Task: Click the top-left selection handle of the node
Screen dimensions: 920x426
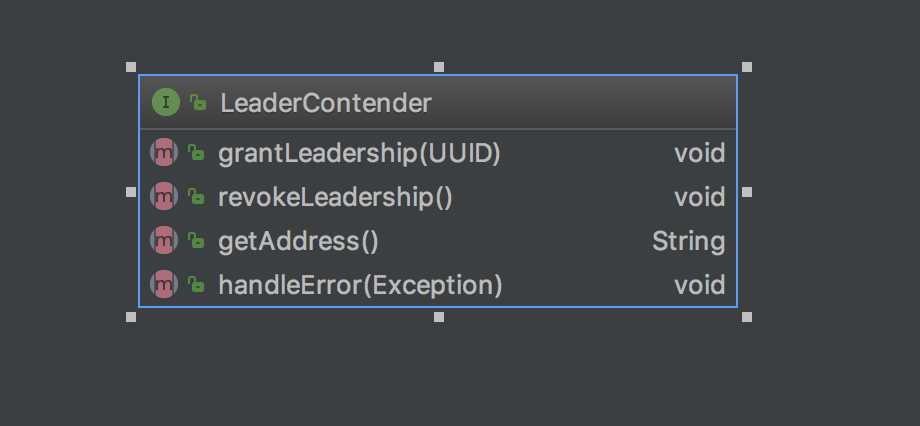Action: point(131,67)
